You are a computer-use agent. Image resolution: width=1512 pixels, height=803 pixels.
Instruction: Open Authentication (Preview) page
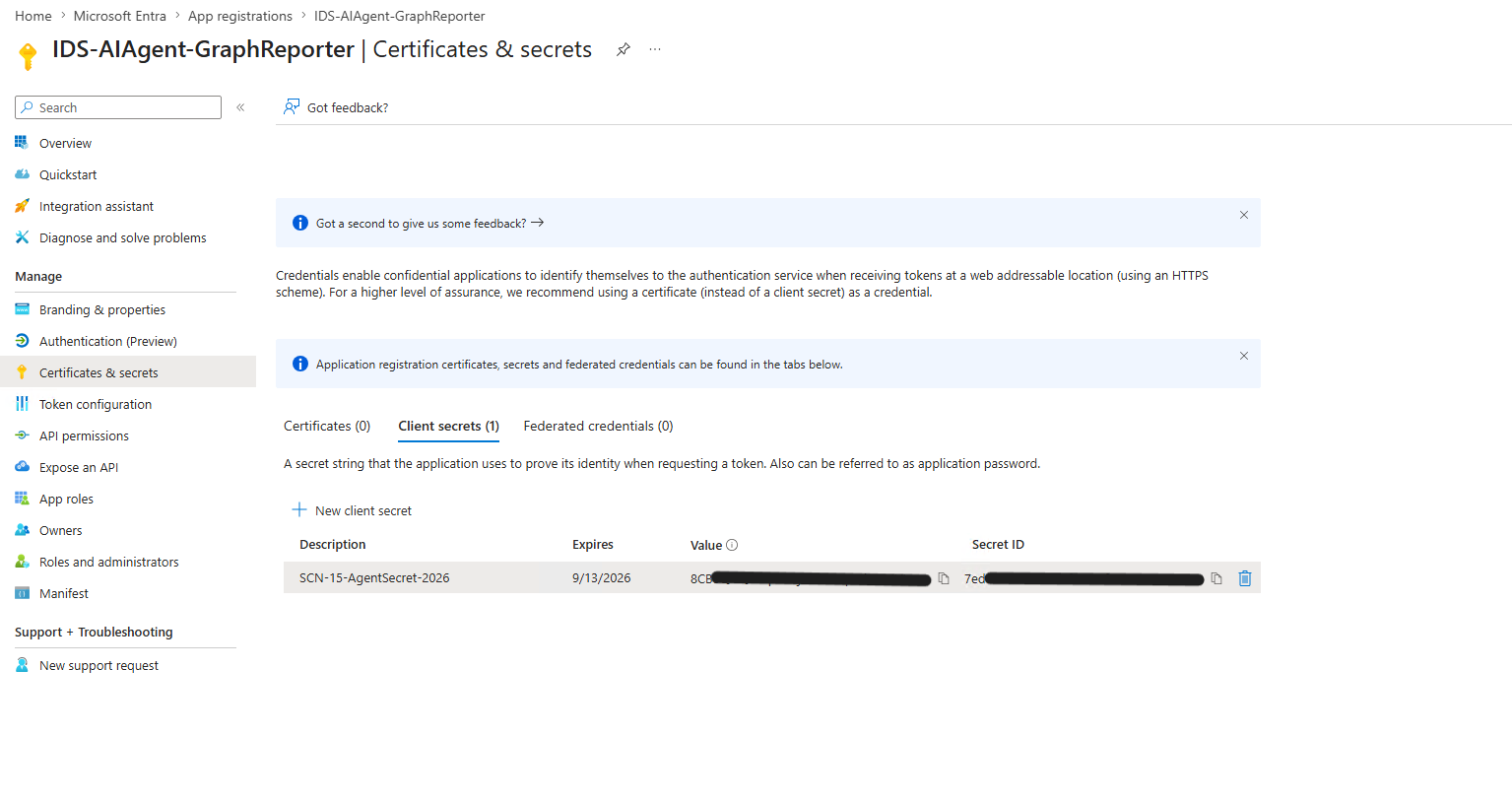108,341
